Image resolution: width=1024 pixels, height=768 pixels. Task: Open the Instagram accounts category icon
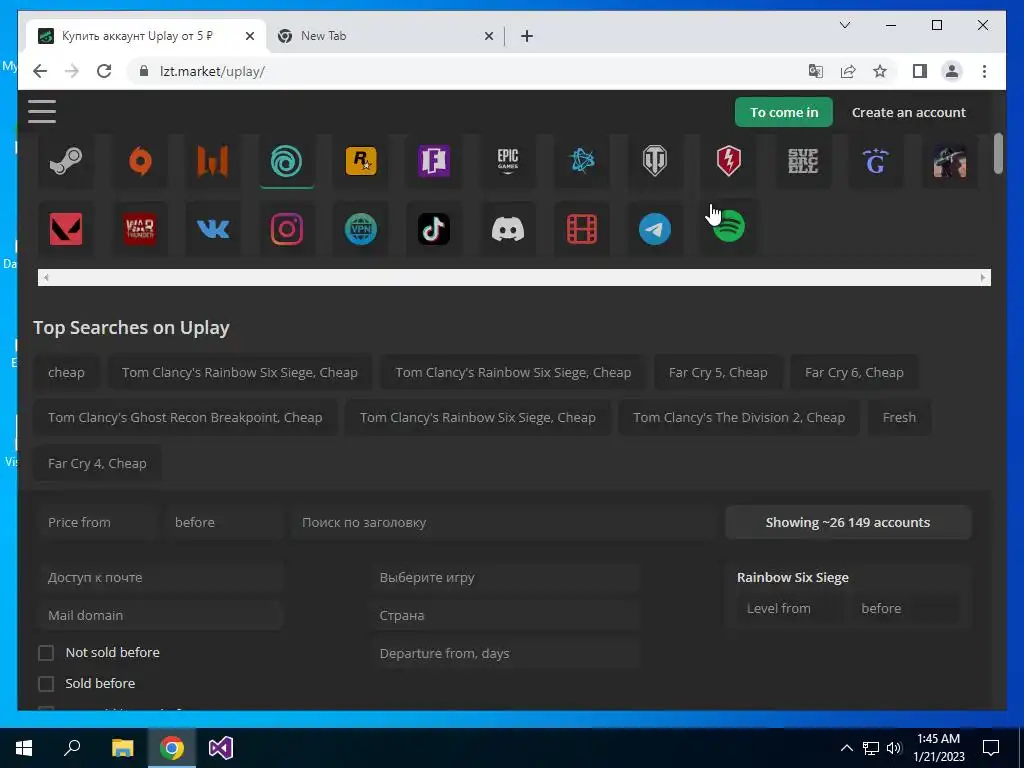pos(287,229)
